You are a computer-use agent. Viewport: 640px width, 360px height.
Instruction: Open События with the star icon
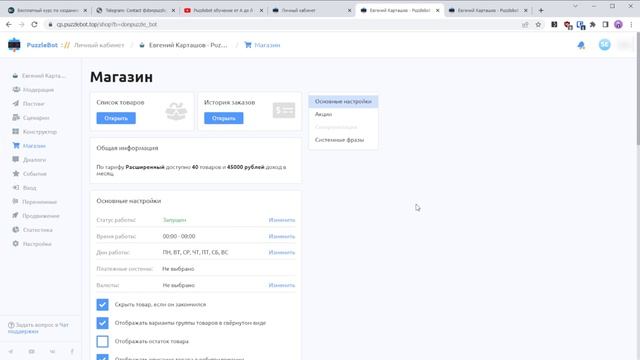coord(29,174)
